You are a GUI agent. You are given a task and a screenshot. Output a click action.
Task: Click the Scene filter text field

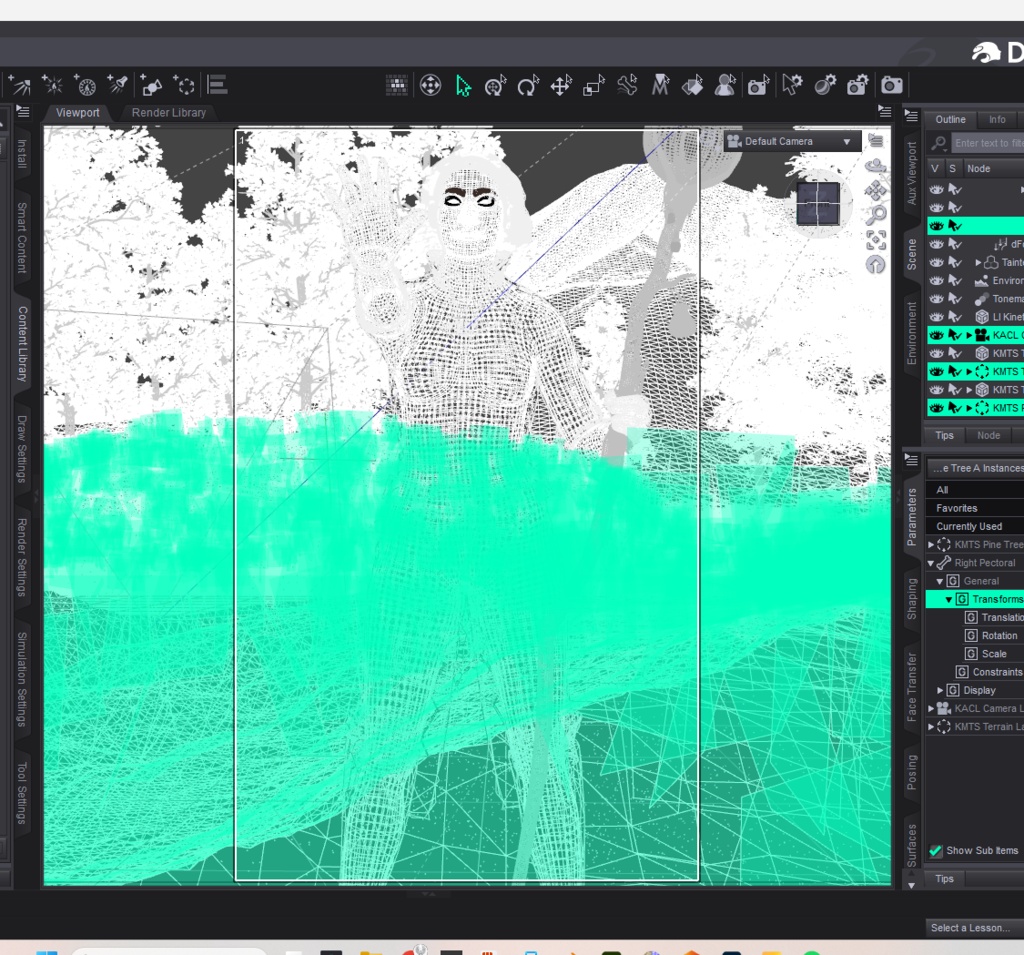coord(987,142)
